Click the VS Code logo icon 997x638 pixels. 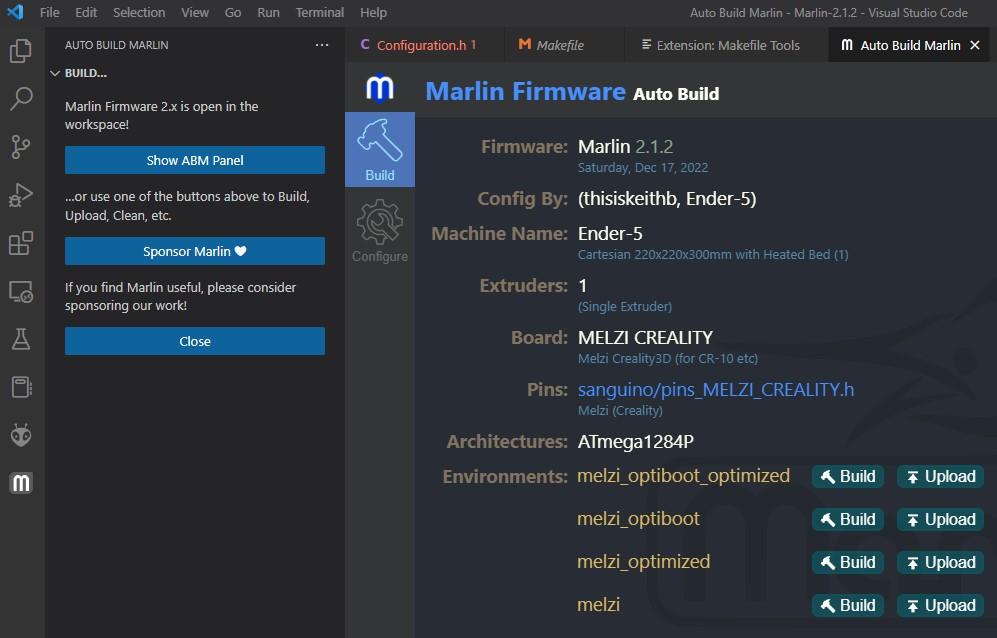tap(15, 12)
